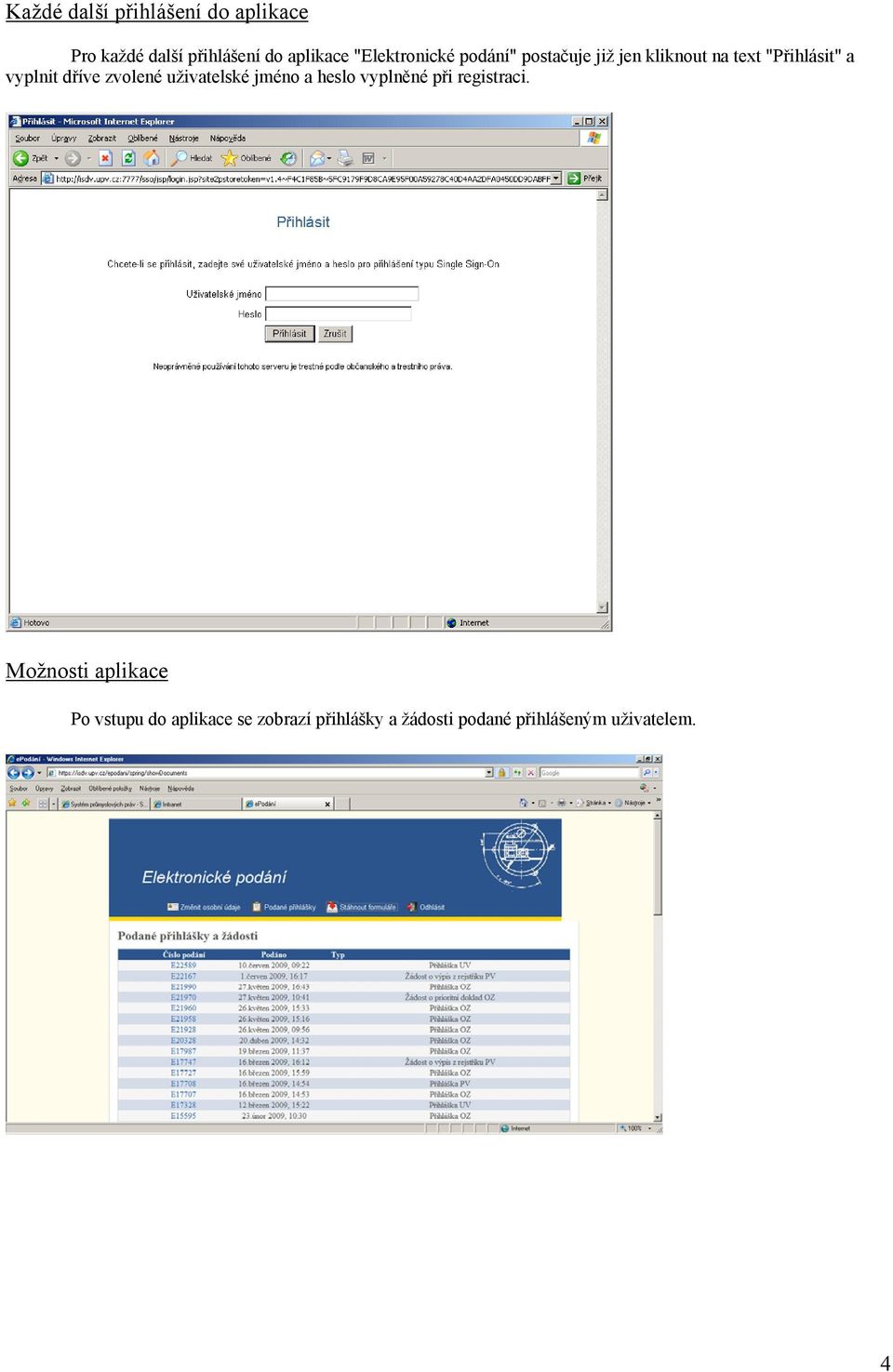893x1372 pixels.
Task: Click the "10.červen 2009, 09:22" cell
Action: [273, 966]
